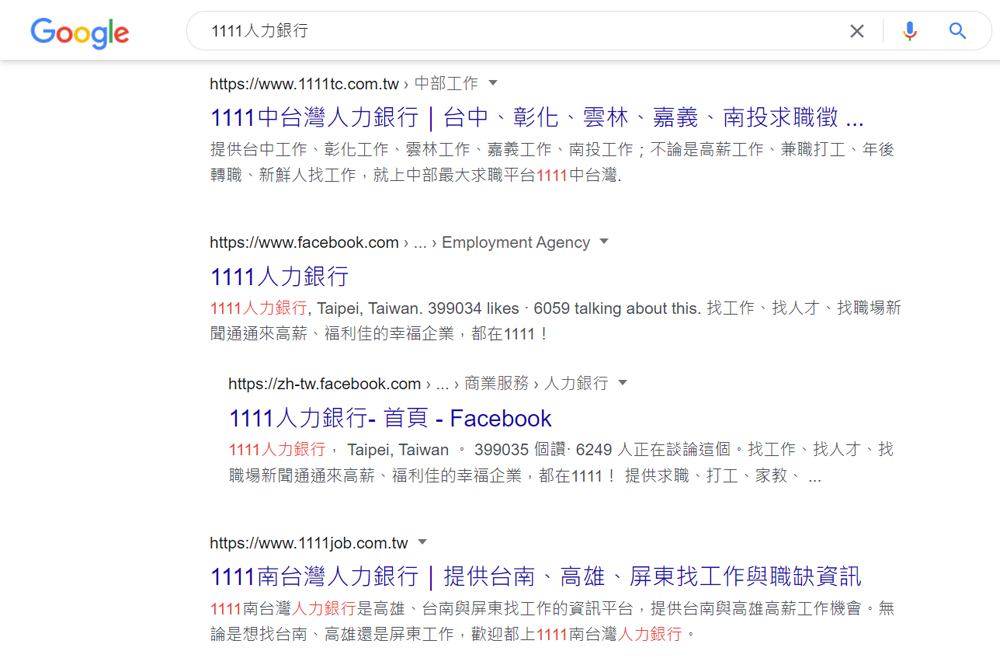1000x658 pixels.
Task: Focus the search field containing 1111人力銀行
Action: [520, 31]
